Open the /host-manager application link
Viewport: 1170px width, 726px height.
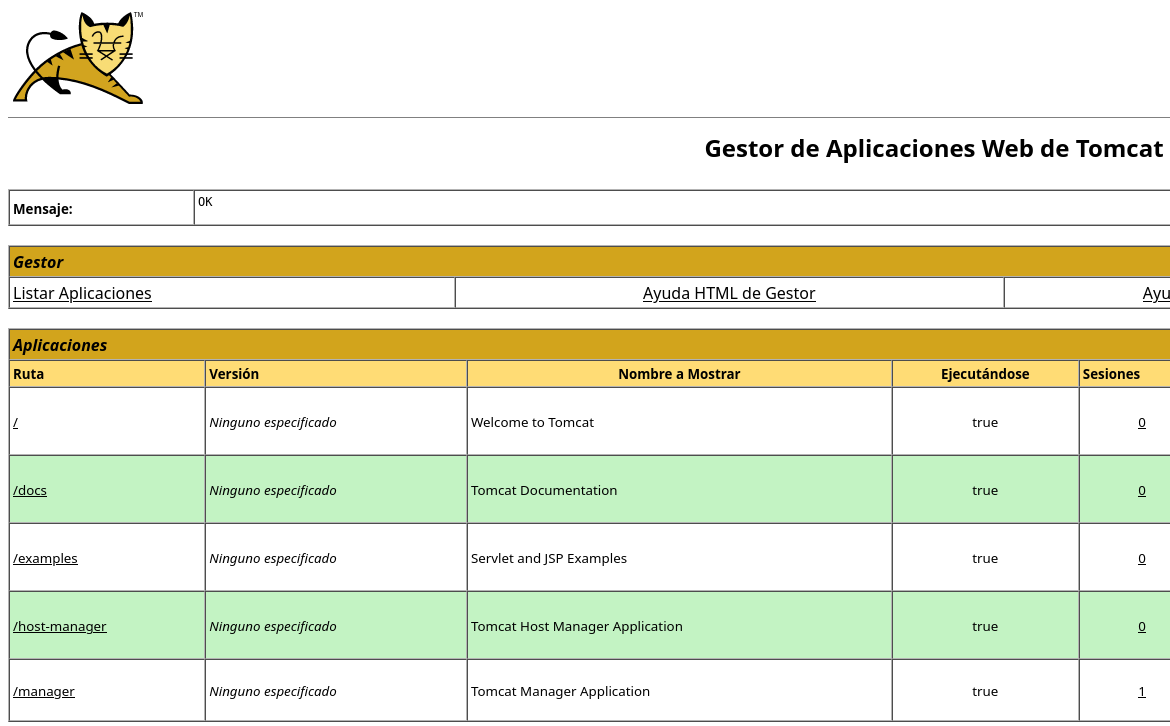click(x=60, y=626)
